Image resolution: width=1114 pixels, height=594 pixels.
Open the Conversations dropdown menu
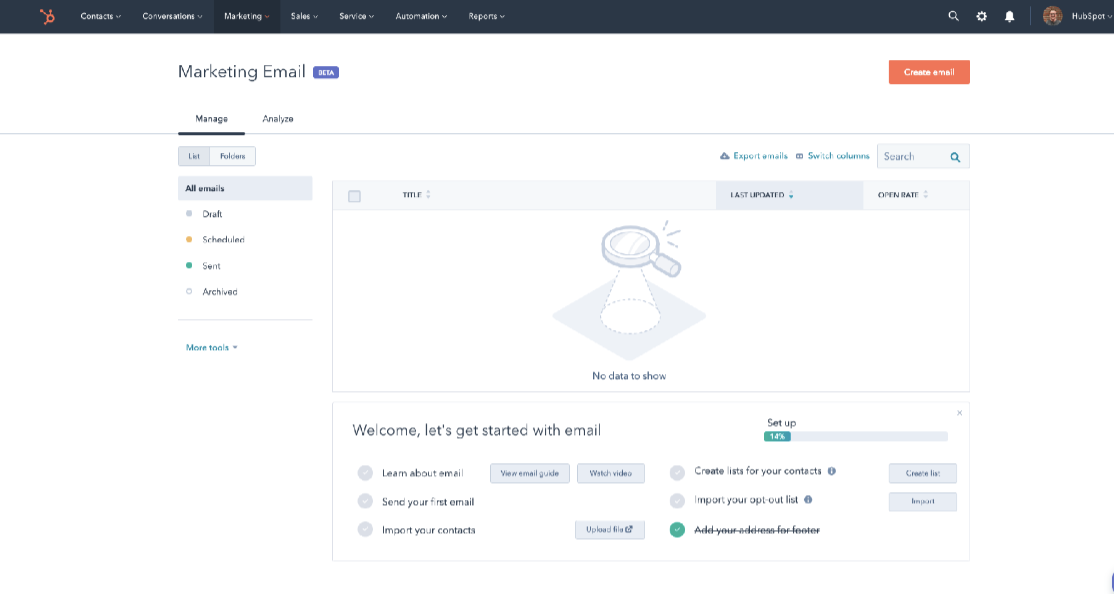172,16
